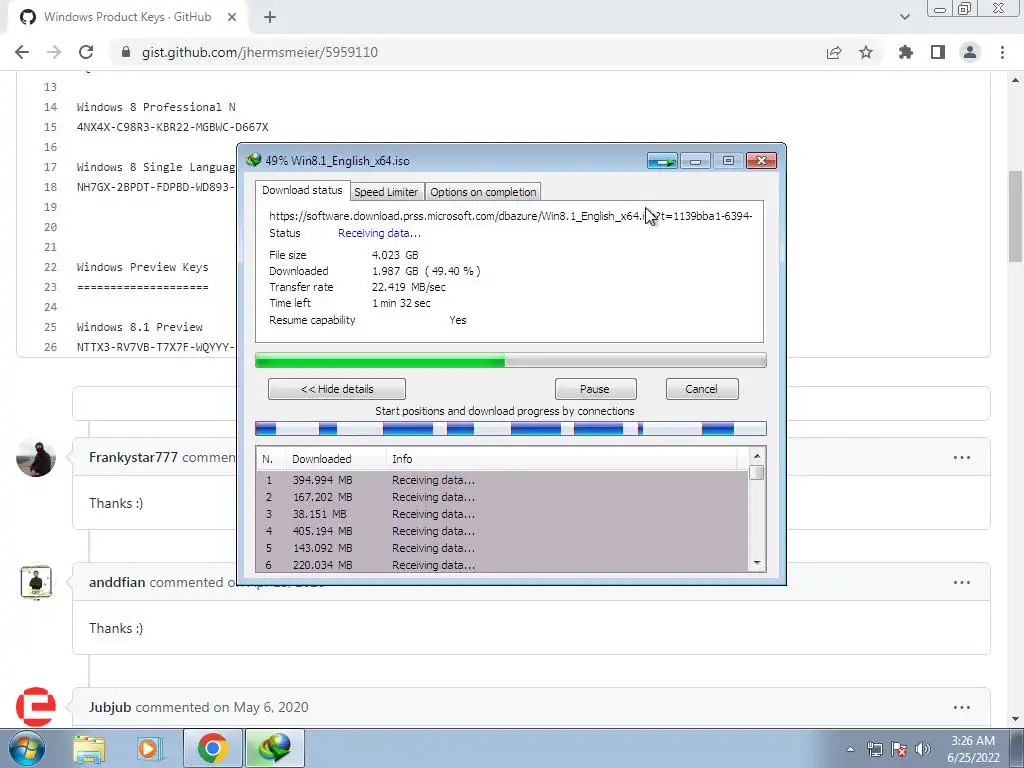This screenshot has height=768, width=1024.
Task: Switch to the Download status tab
Action: pos(302,190)
